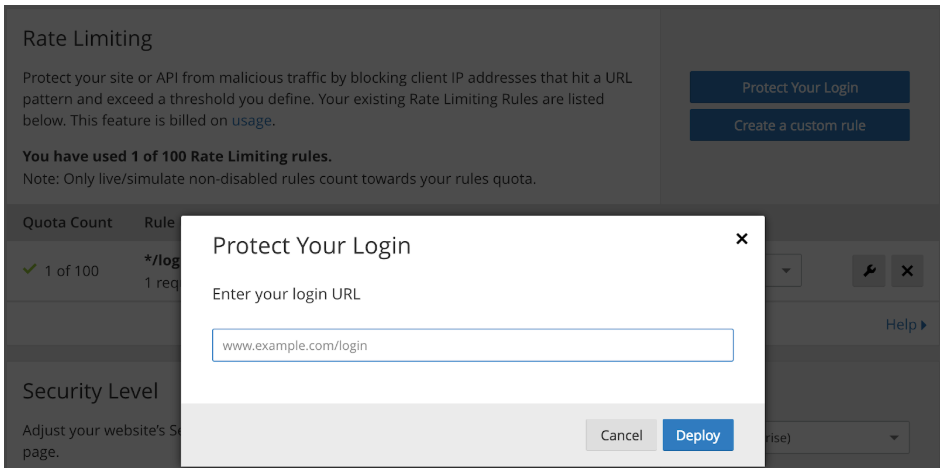Click the background Protect Your Login button
Viewport: 946px width, 474px height.
[x=799, y=88]
